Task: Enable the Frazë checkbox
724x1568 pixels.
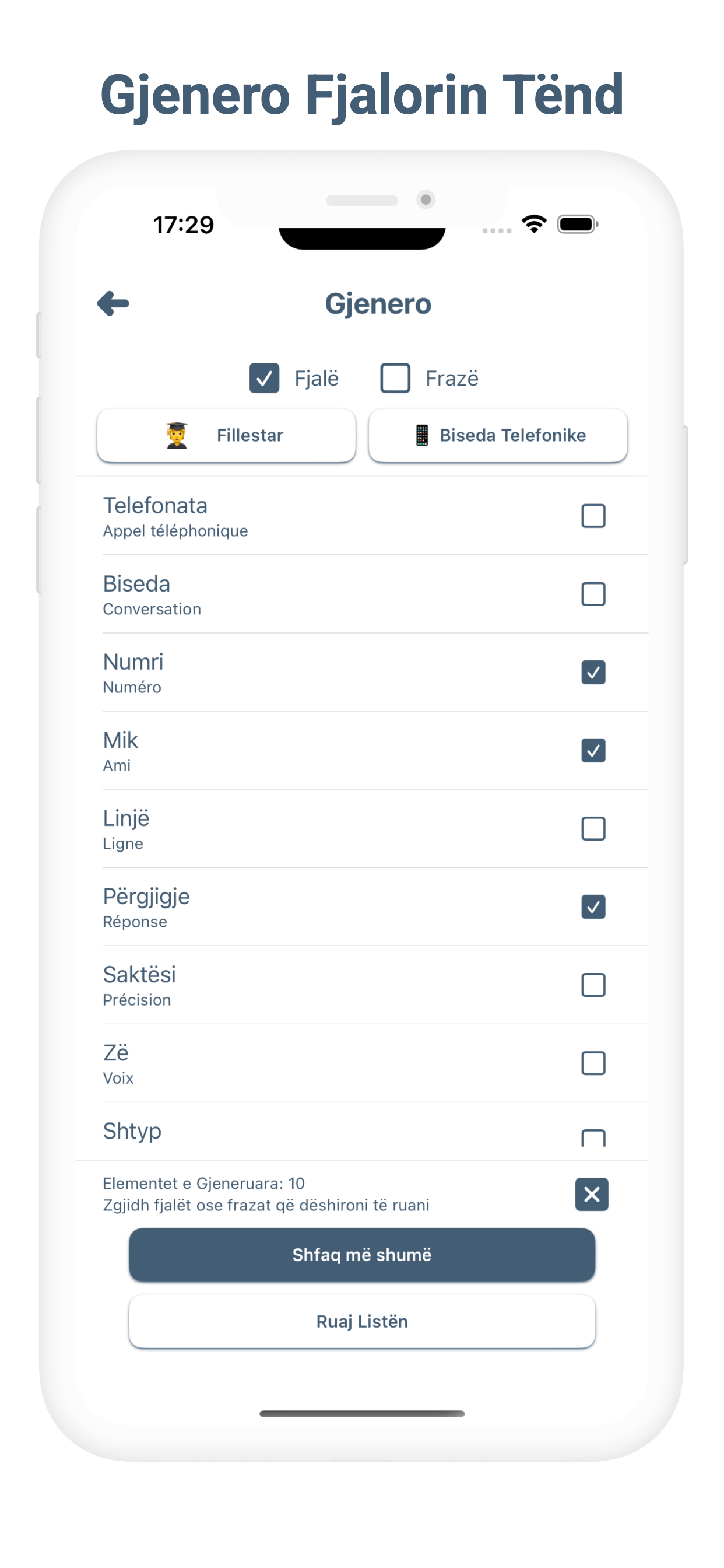Action: pos(395,378)
